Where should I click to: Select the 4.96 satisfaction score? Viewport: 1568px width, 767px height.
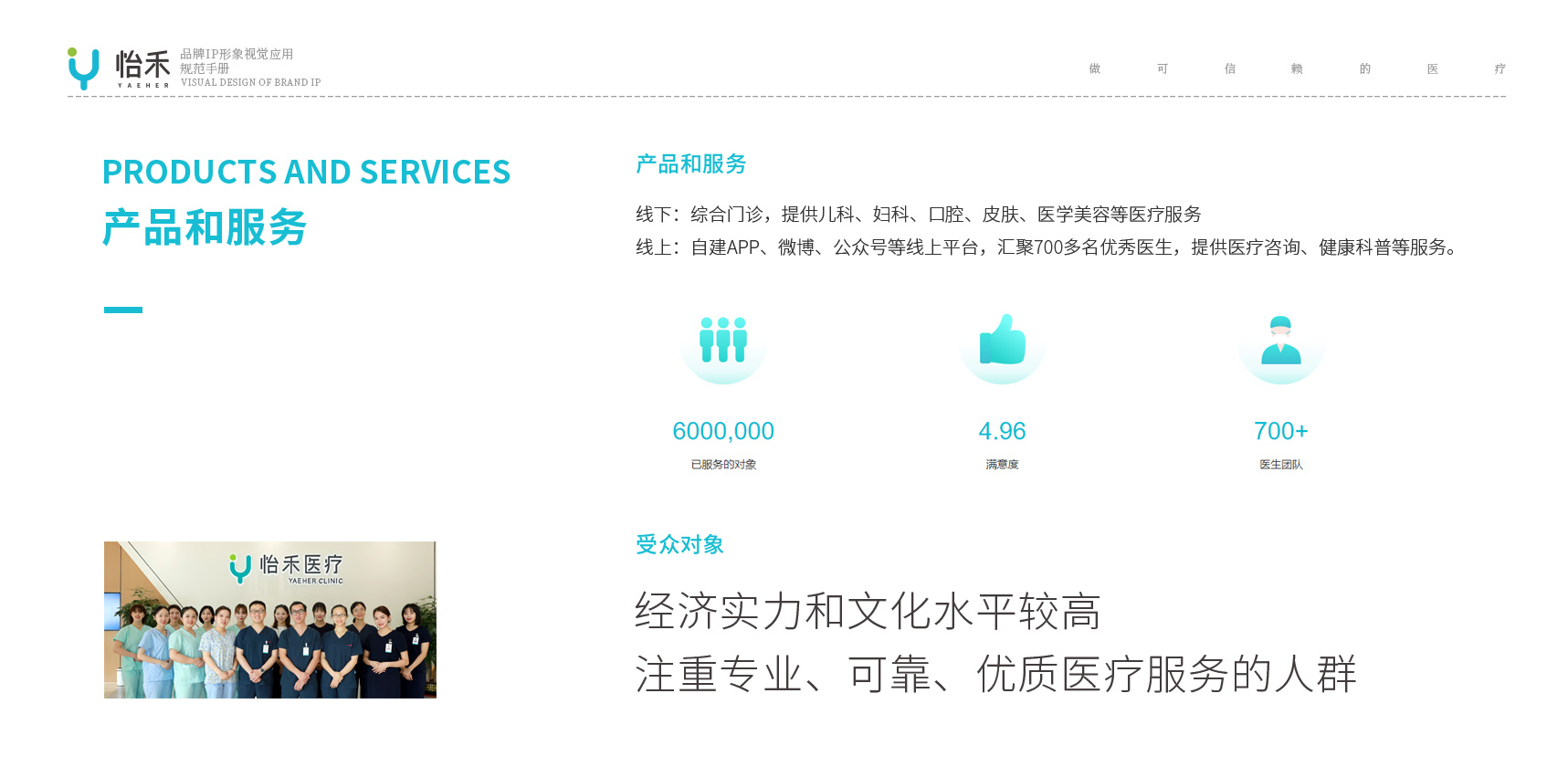coord(1002,431)
